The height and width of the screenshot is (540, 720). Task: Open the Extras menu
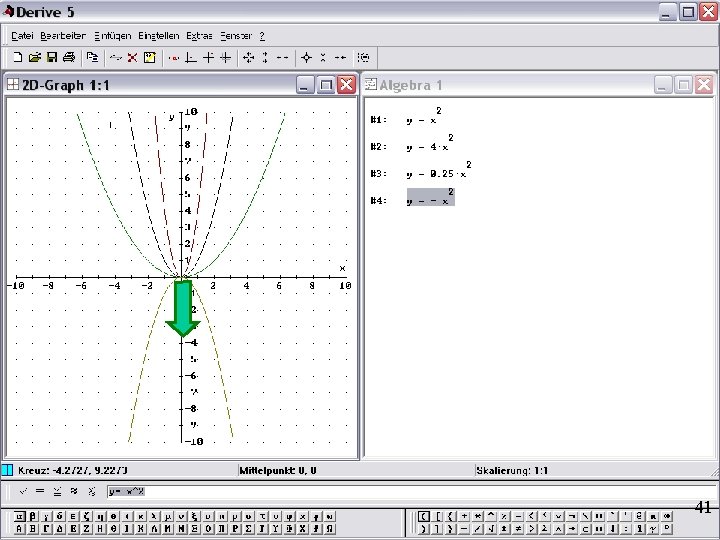coord(199,35)
